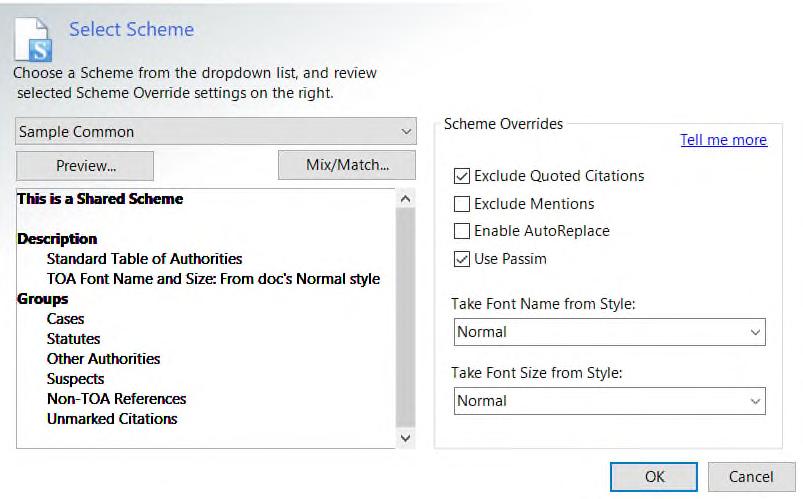Confirm the dialog with OK
Viewport: 803px width, 499px height.
coord(654,477)
